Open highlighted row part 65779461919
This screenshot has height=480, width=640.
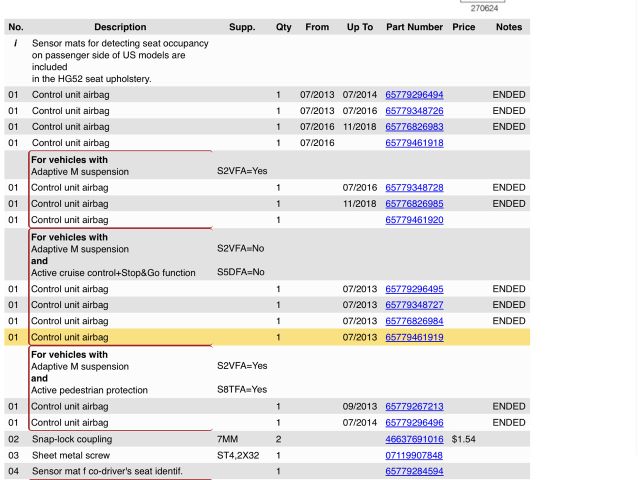coord(414,338)
